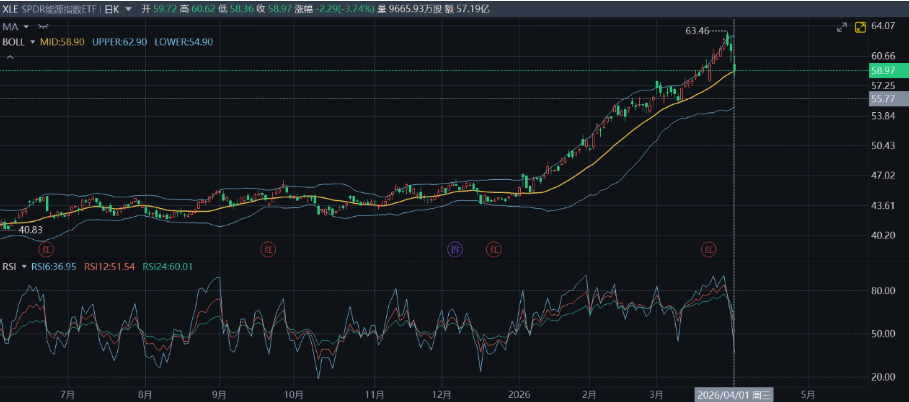This screenshot has width=909, height=402.
Task: Expand the MA indicator dropdown arrow
Action: point(25,25)
